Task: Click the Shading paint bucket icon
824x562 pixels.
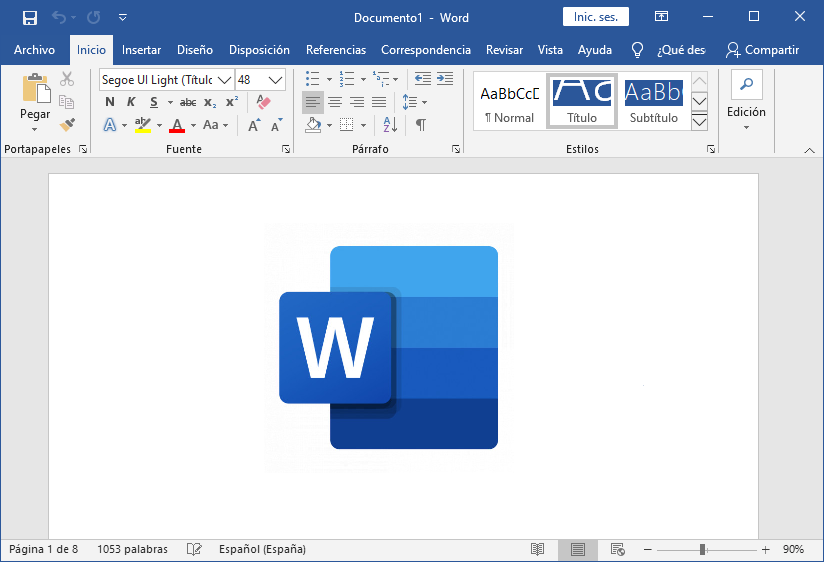Action: pos(313,125)
